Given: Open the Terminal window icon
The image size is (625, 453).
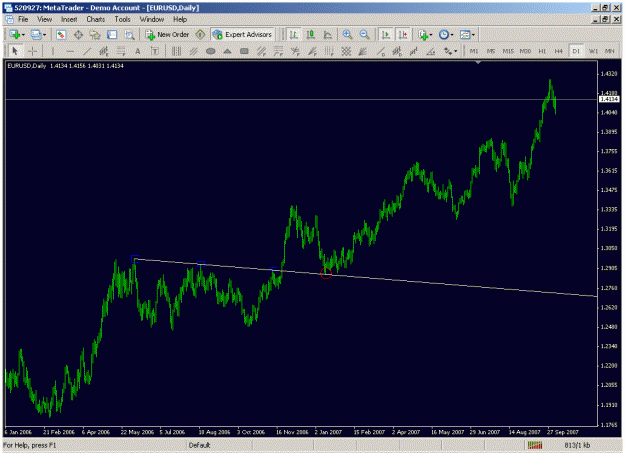Looking at the screenshot, I should (112, 35).
